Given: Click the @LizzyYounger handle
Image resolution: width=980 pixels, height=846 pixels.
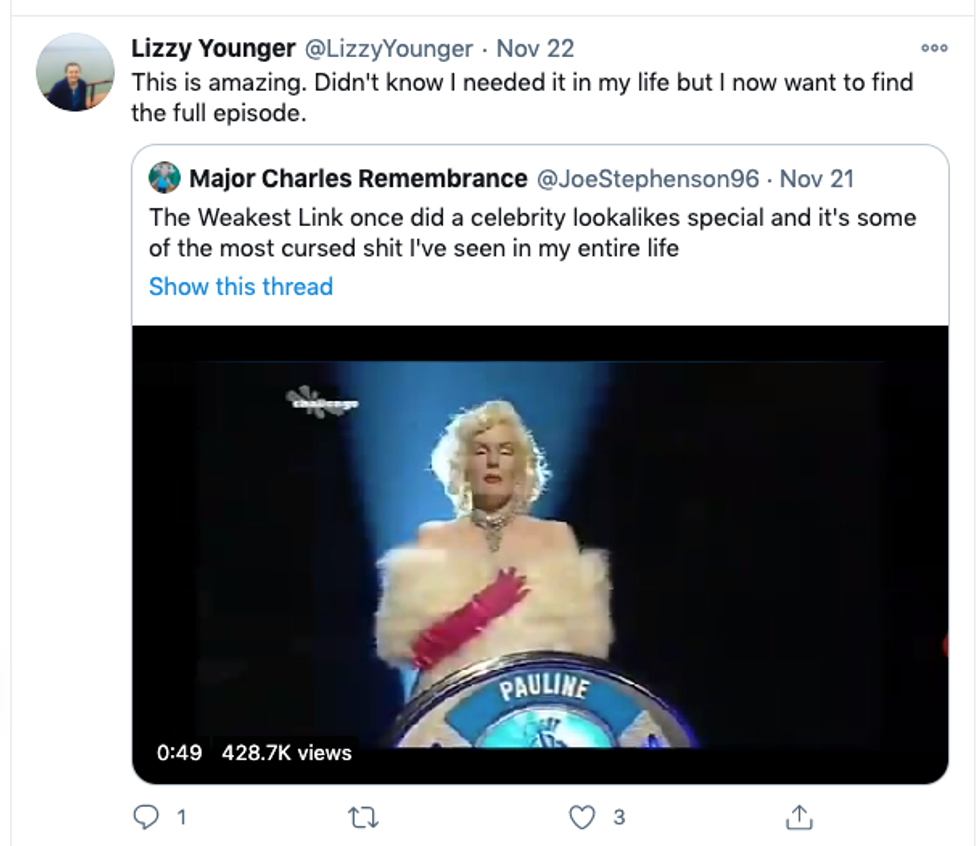Looking at the screenshot, I should pyautogui.click(x=389, y=48).
